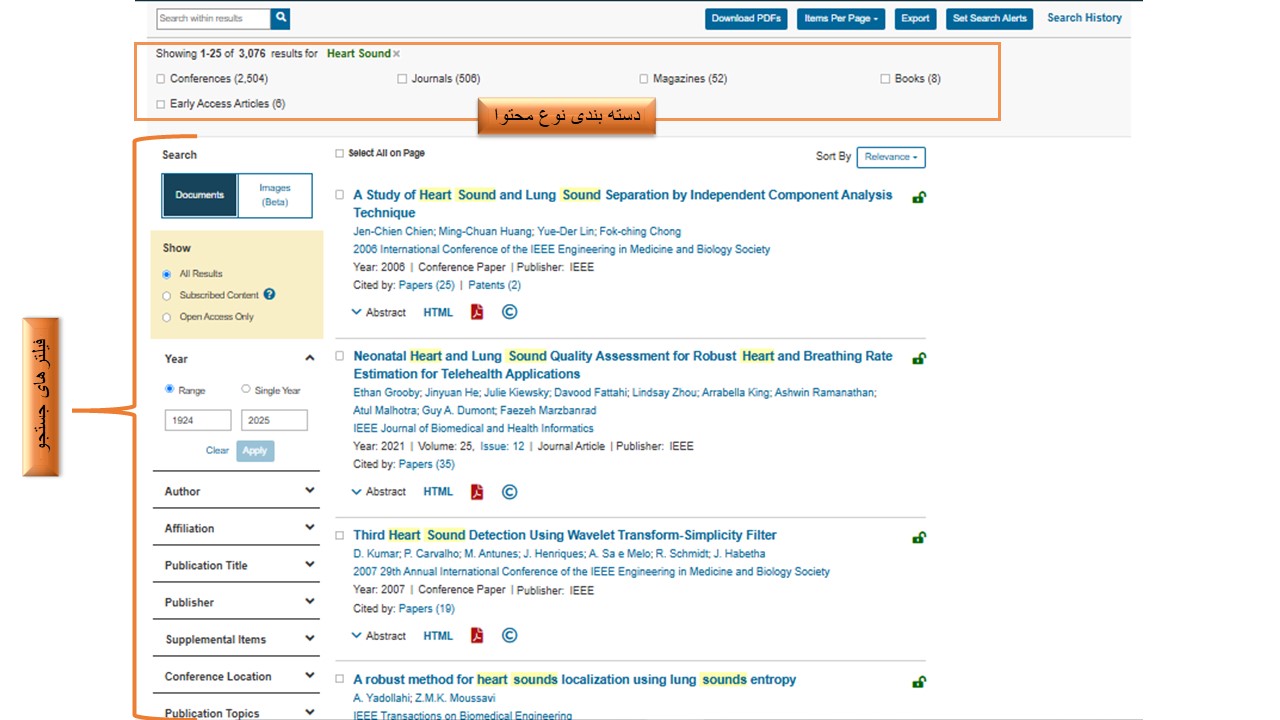This screenshot has width=1280, height=720.
Task: Click help icon next to Subscribed Content
Action: pos(269,295)
